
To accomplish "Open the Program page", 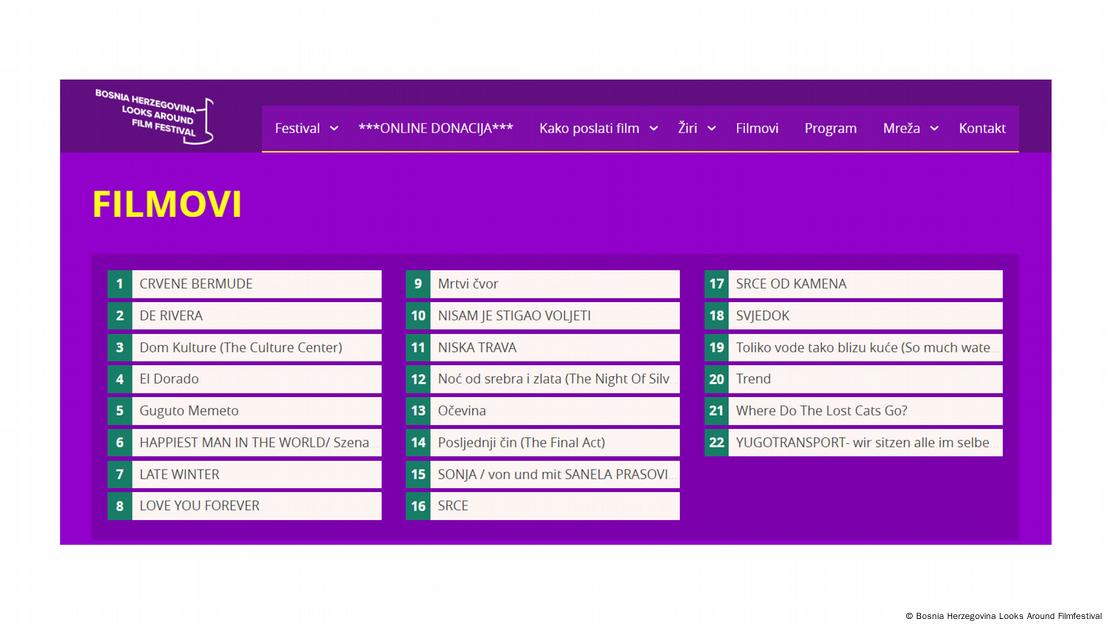I will point(830,128).
